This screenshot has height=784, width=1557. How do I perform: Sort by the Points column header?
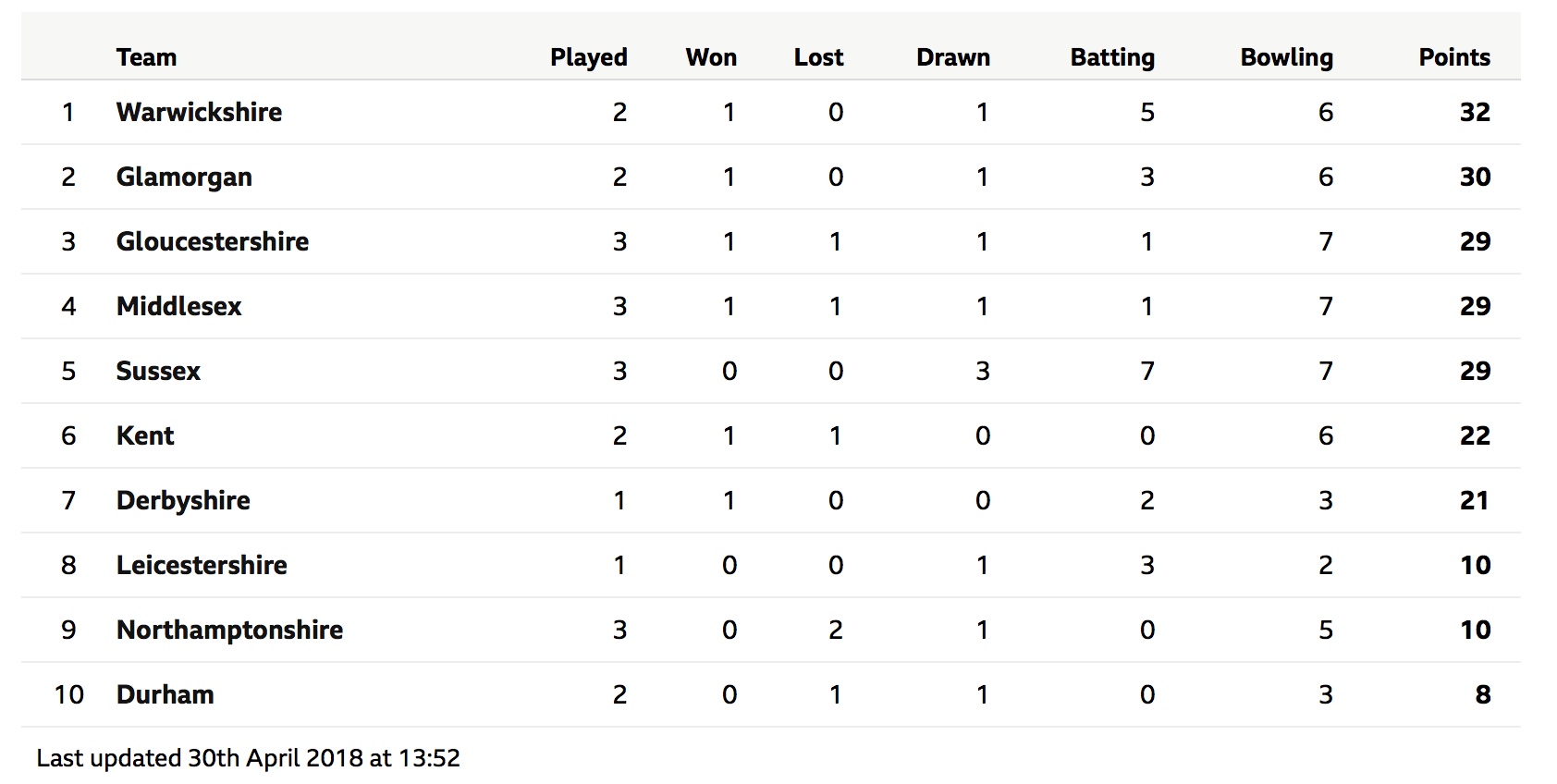[x=1454, y=57]
